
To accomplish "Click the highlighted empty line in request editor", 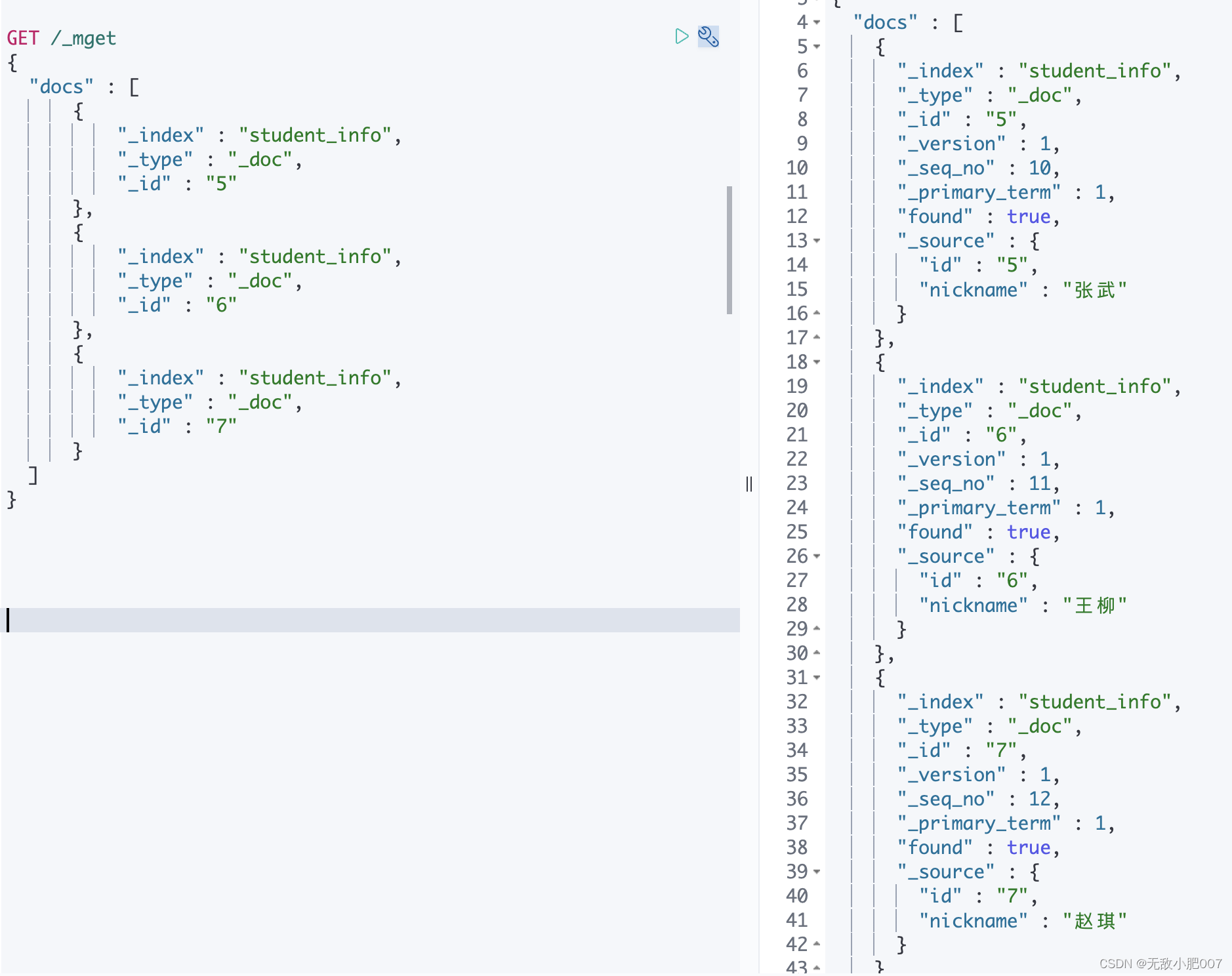I will coord(371,620).
